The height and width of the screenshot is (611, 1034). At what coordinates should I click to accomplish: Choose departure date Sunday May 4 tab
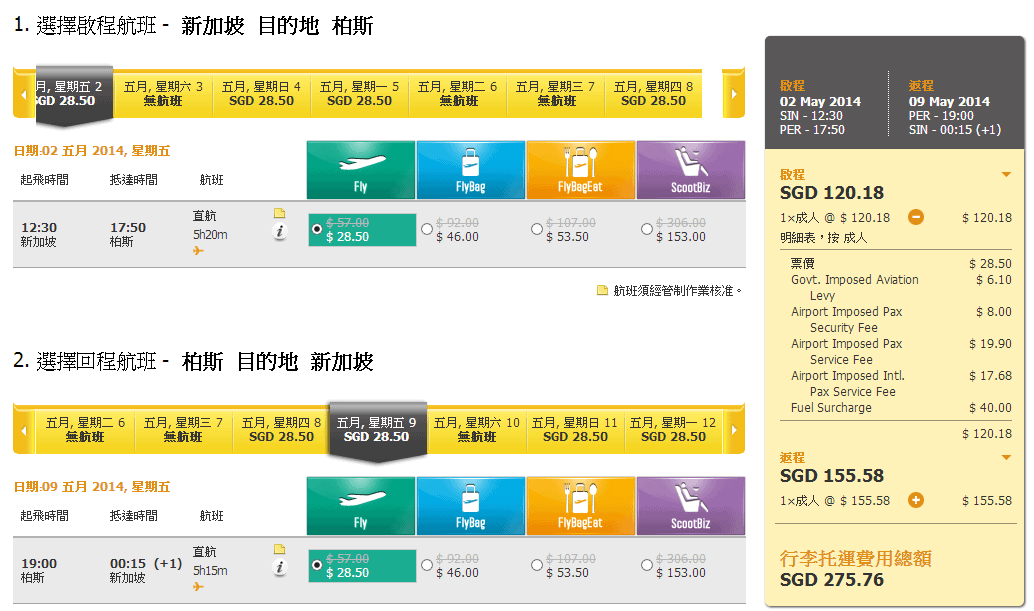click(261, 94)
